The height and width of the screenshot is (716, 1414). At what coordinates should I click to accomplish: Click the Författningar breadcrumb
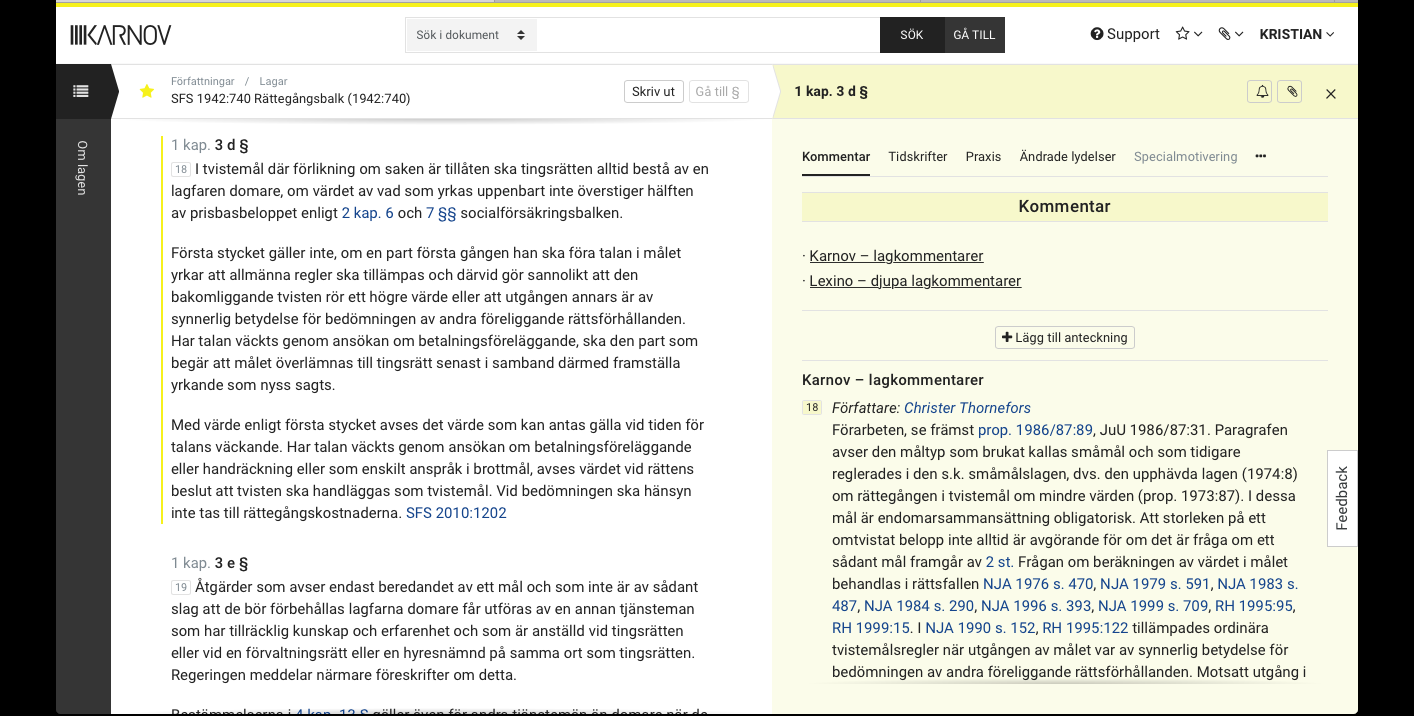click(203, 81)
